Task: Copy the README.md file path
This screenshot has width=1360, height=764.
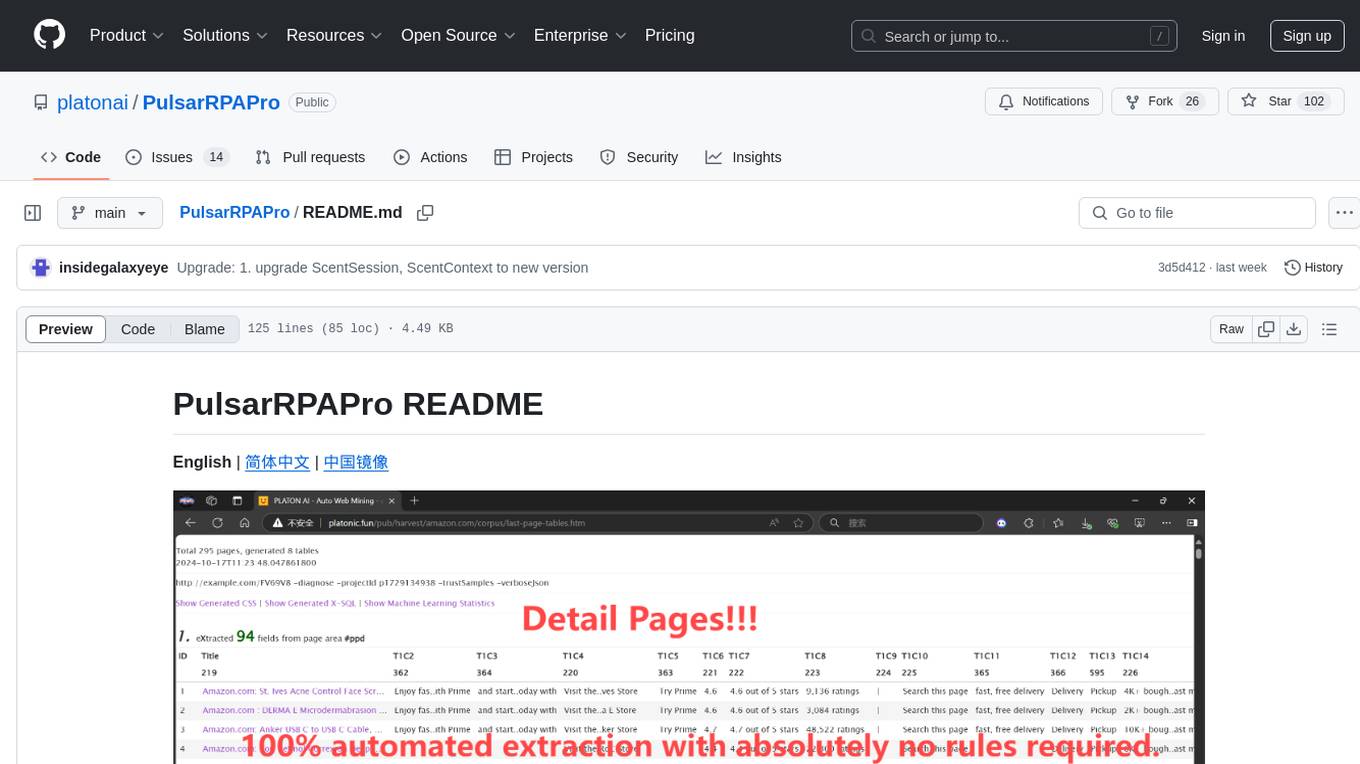Action: pyautogui.click(x=425, y=213)
